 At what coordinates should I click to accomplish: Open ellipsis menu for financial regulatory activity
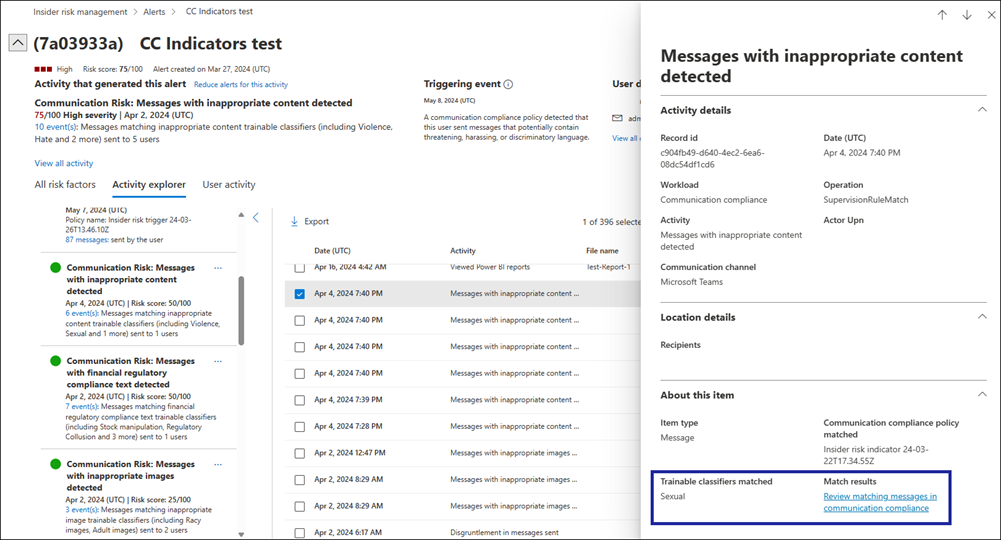click(x=218, y=361)
